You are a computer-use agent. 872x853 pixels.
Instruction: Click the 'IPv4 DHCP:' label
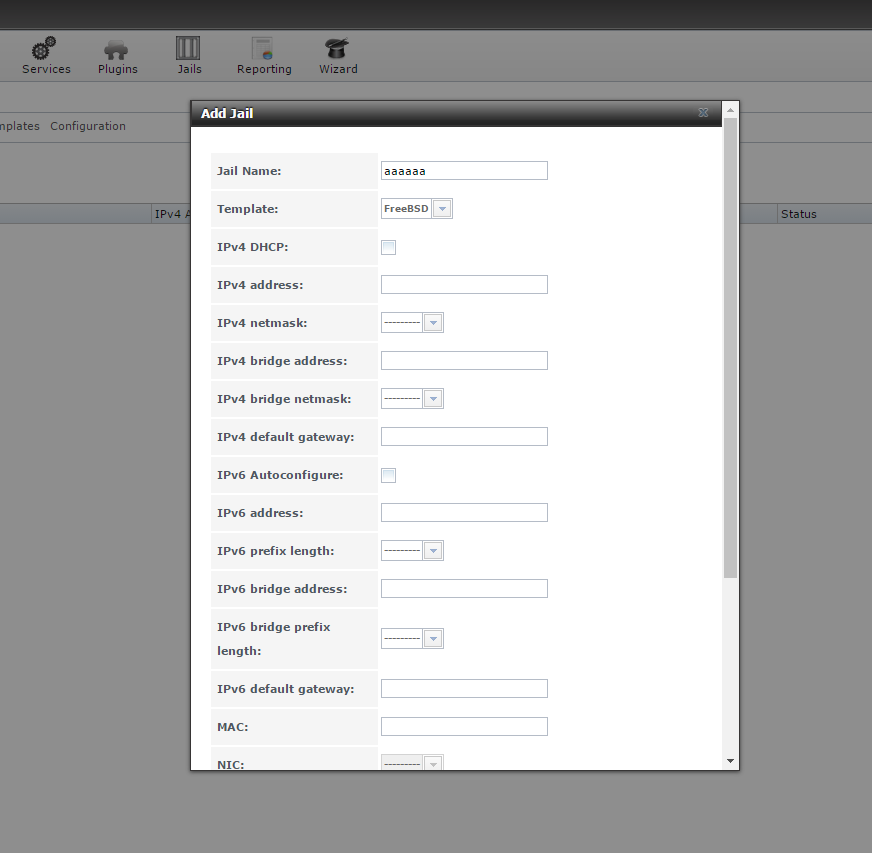pos(252,247)
